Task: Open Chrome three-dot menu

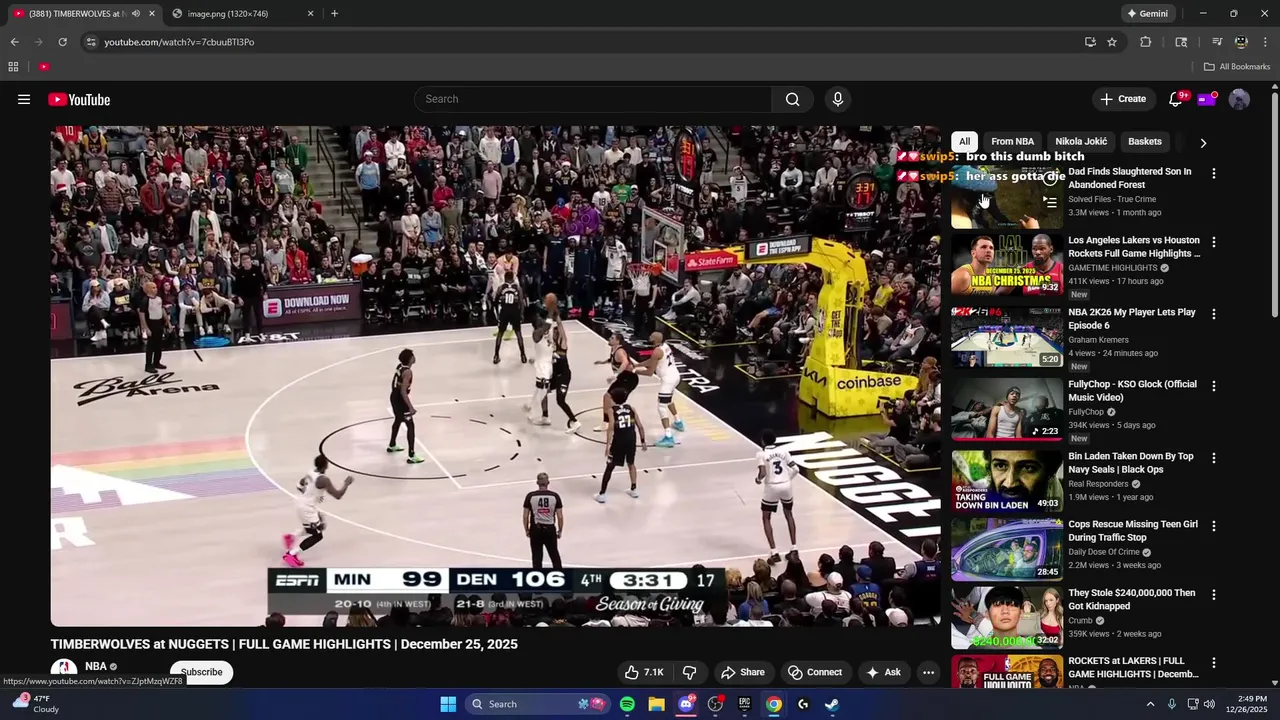Action: 1266,42
